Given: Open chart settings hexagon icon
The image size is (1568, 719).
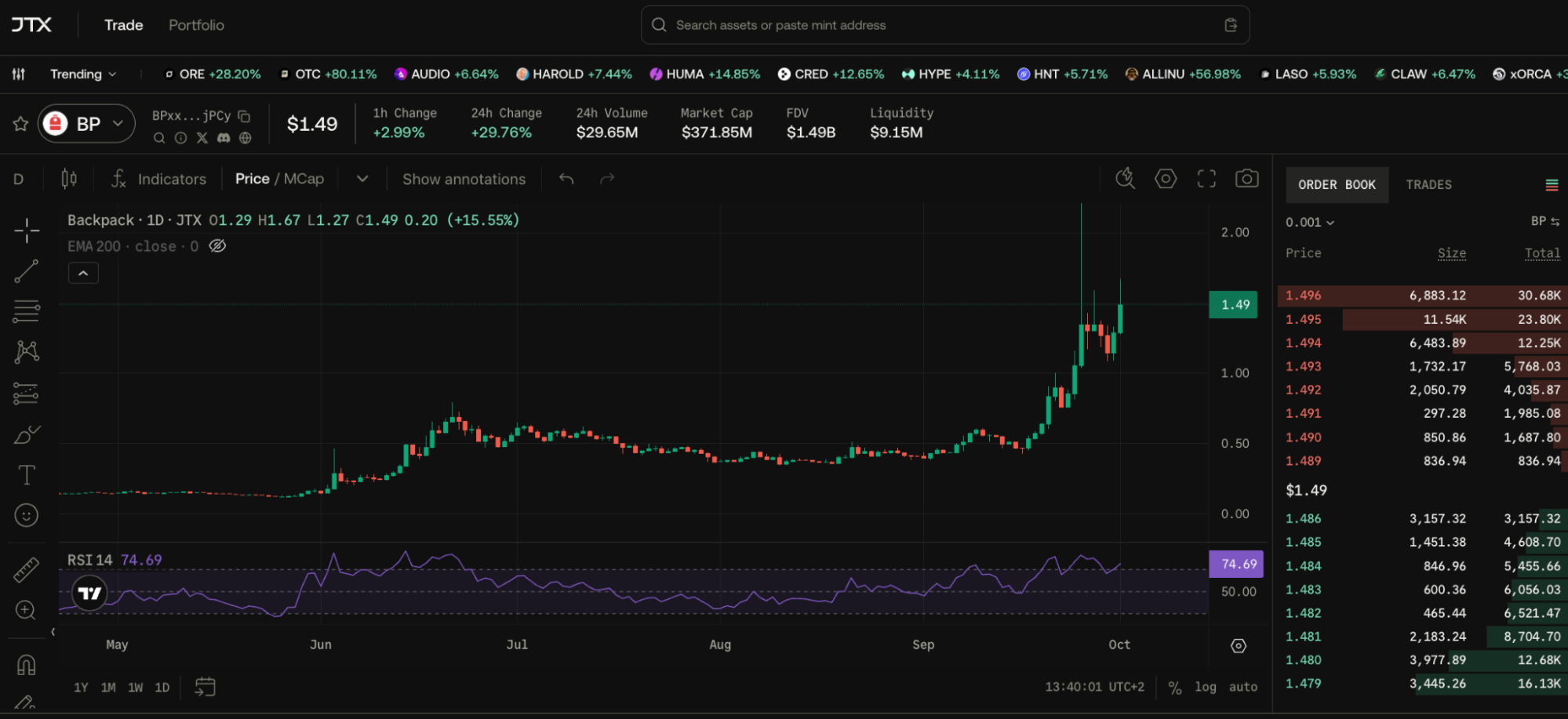Looking at the screenshot, I should point(1166,179).
